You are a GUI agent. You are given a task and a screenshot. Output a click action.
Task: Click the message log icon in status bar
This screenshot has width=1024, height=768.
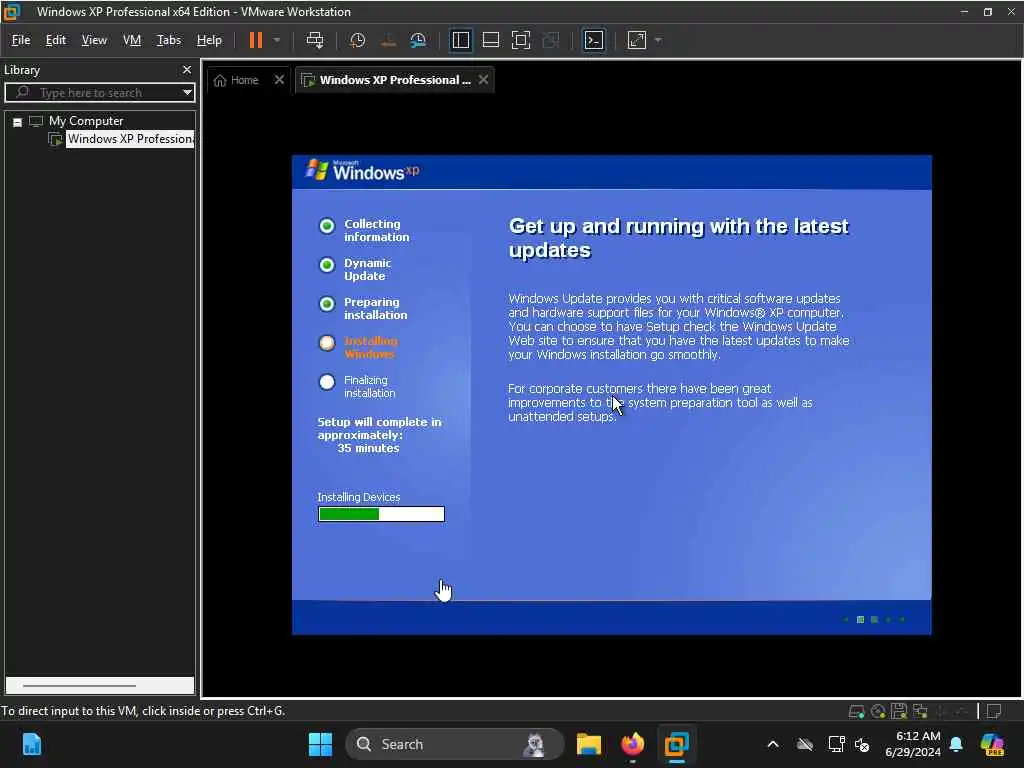(x=994, y=711)
